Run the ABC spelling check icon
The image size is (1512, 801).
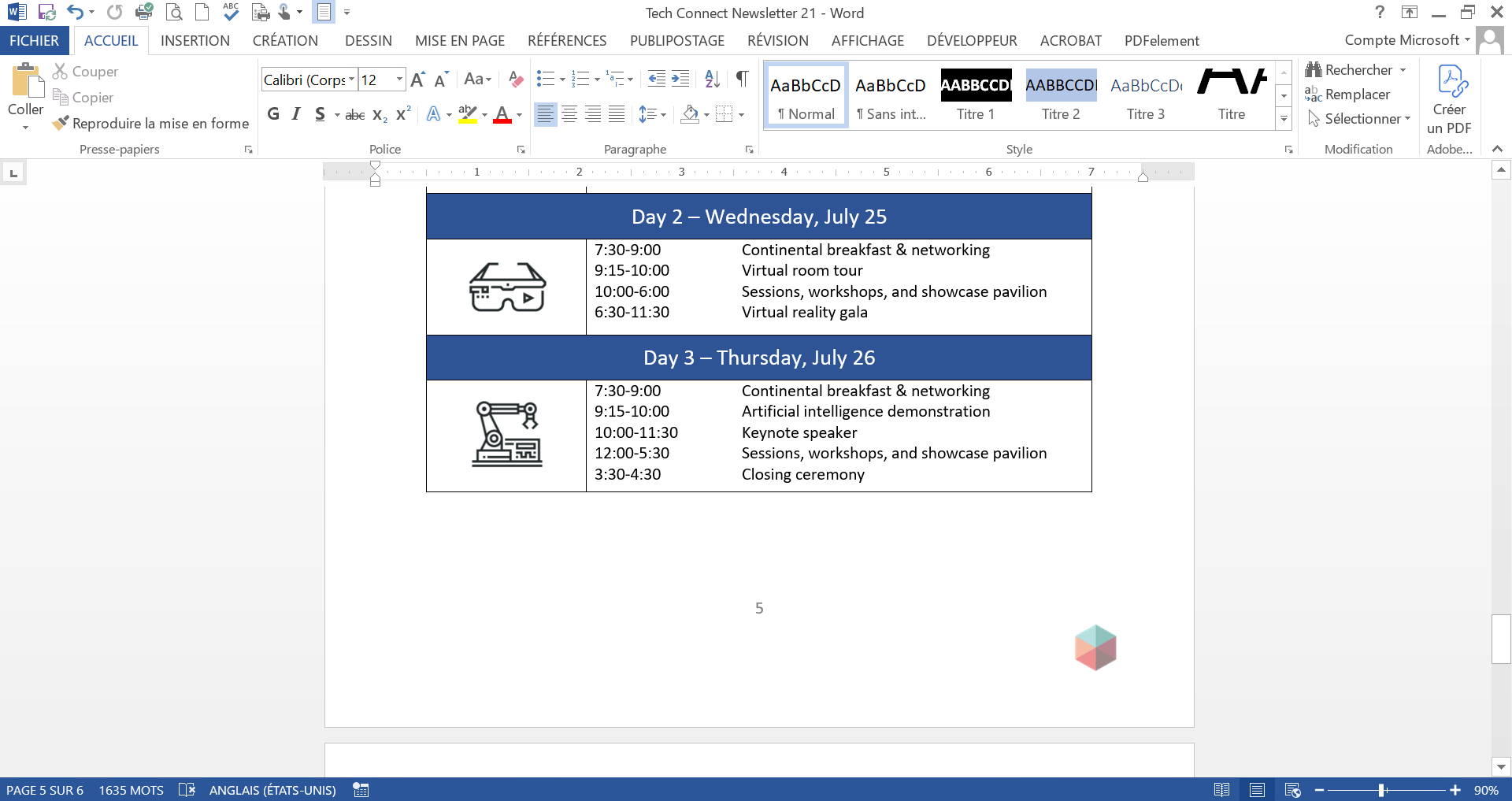point(231,11)
